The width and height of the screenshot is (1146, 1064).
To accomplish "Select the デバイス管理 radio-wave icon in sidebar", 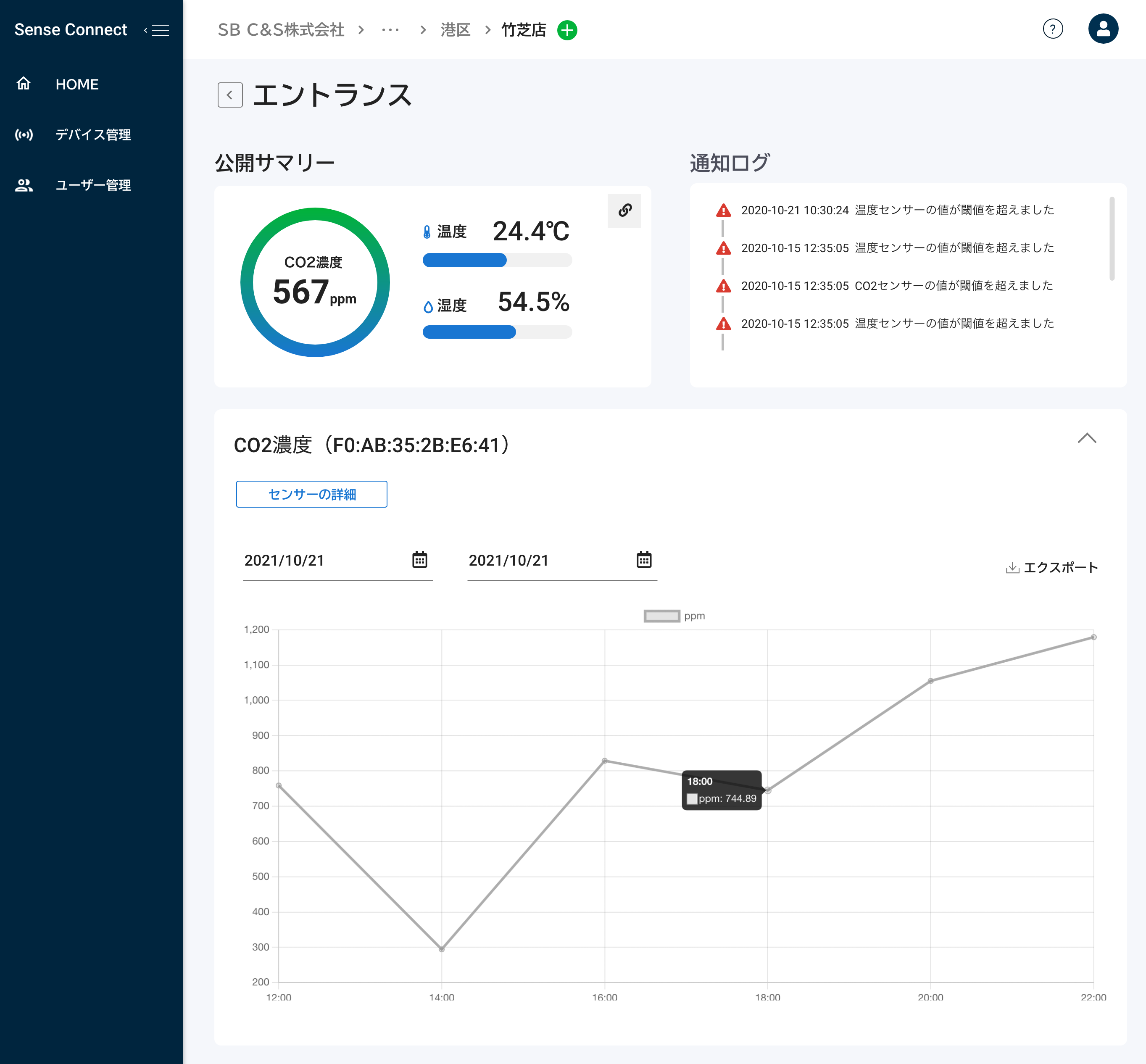I will click(x=24, y=135).
